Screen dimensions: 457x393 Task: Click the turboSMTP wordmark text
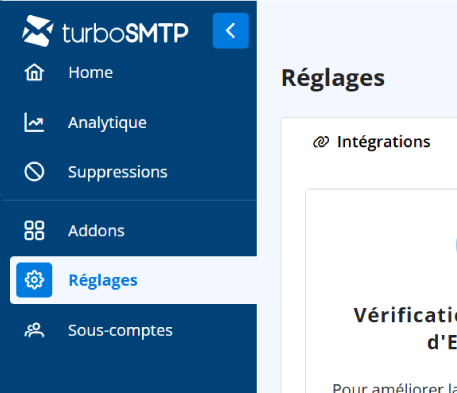click(x=125, y=33)
